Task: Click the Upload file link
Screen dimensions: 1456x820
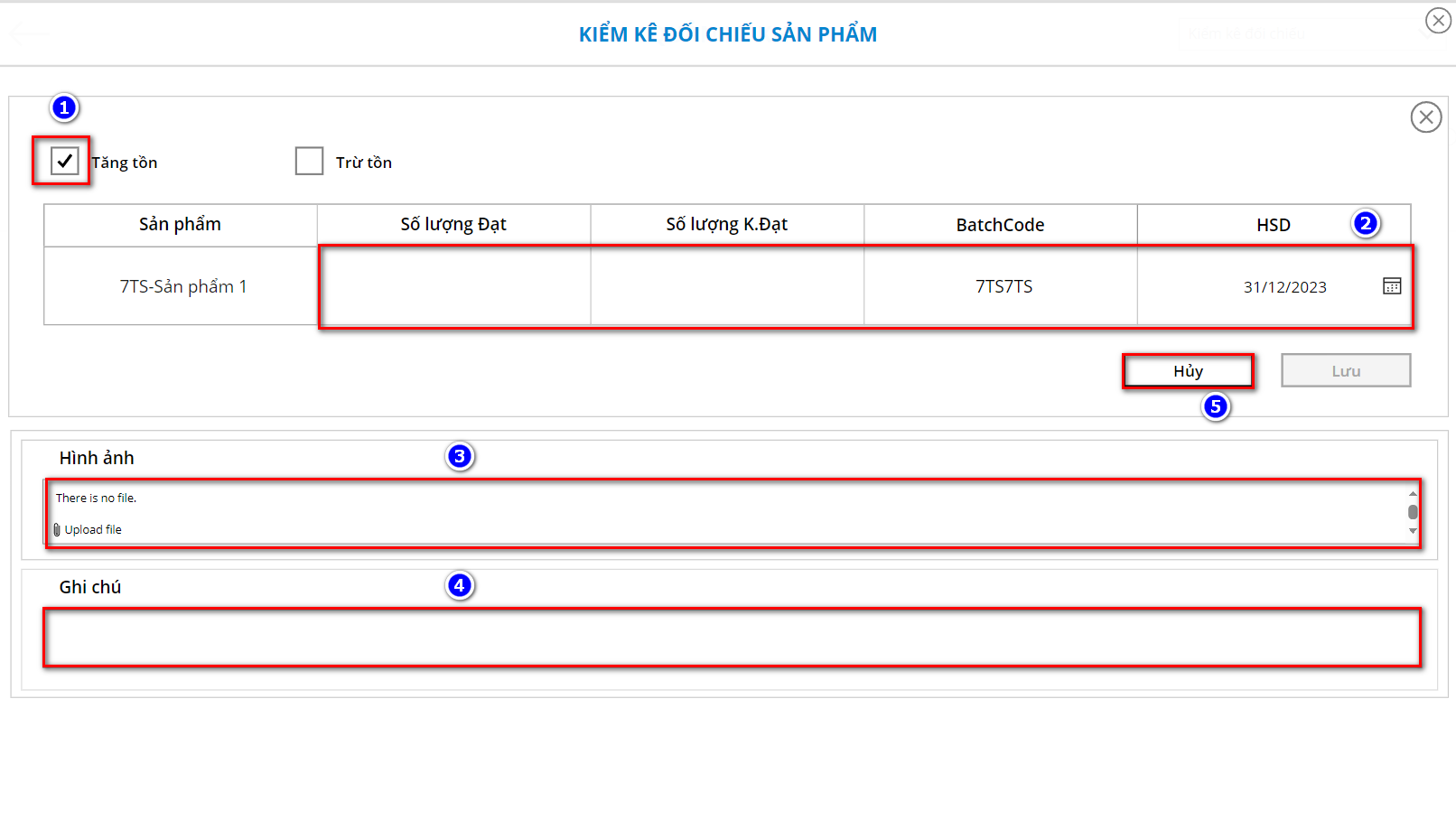Action: pos(93,530)
